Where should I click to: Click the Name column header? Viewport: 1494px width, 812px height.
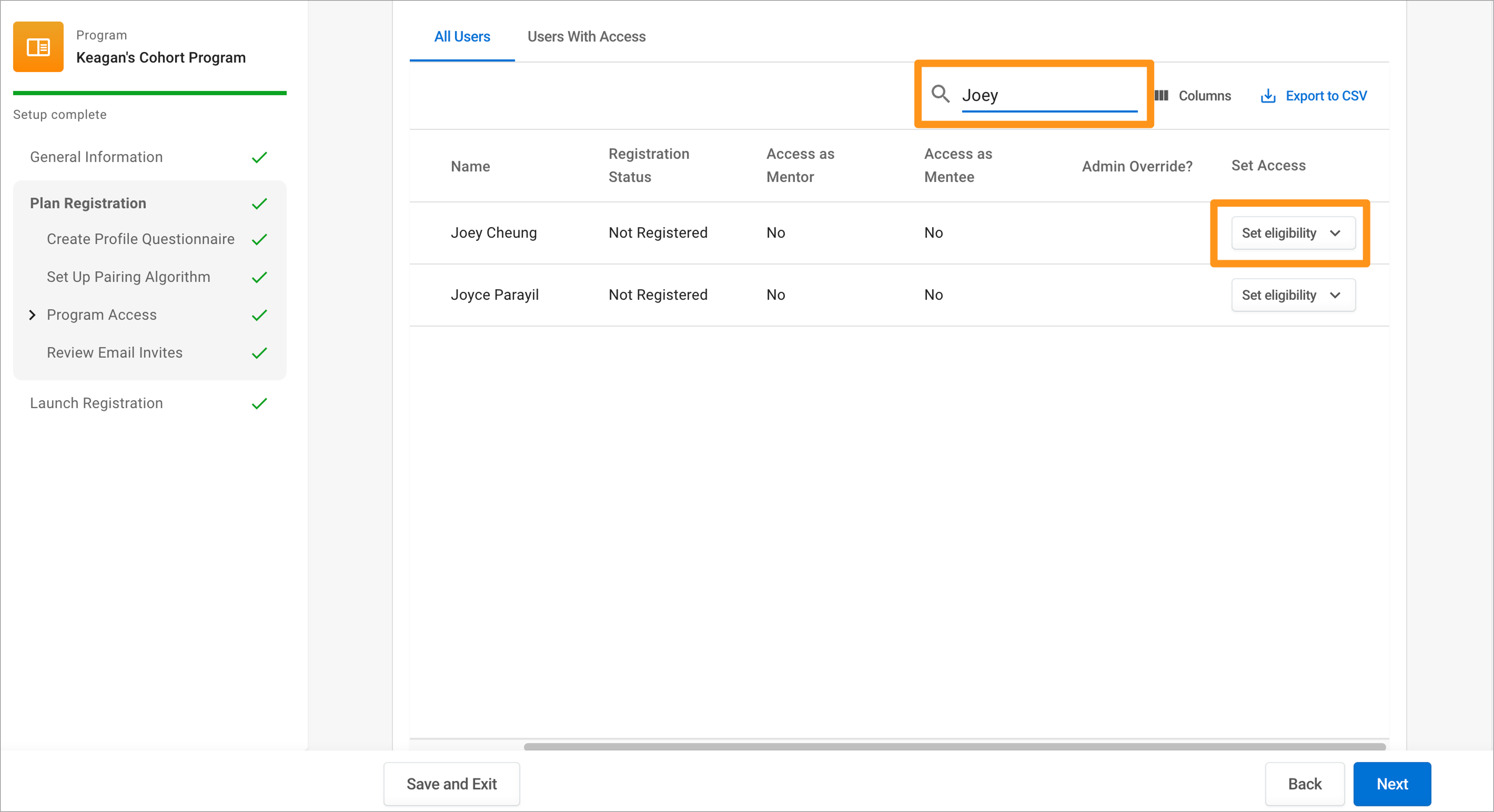470,166
